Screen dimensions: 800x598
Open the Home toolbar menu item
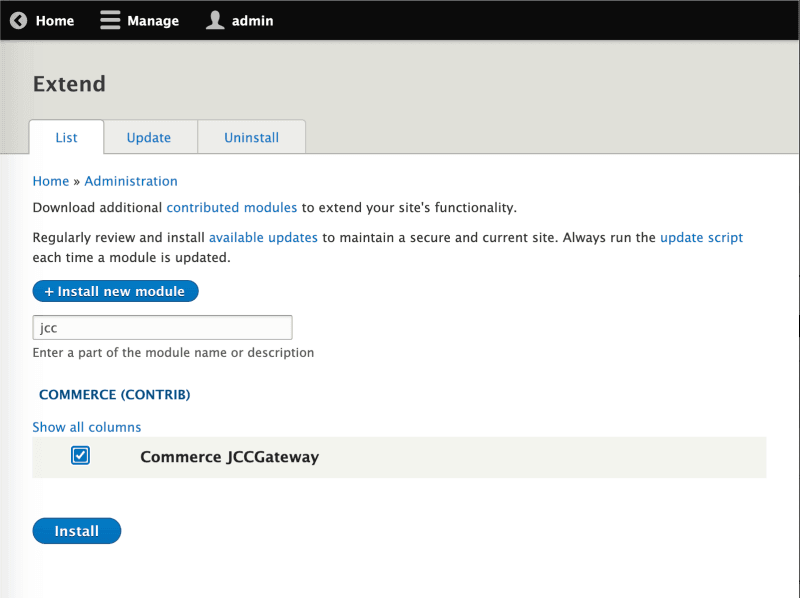[55, 20]
